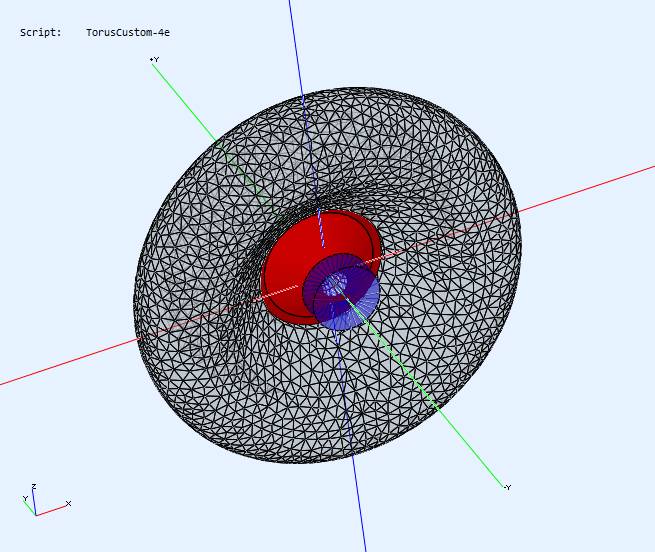Click the -Y axis label
The height and width of the screenshot is (552, 655).
click(507, 487)
